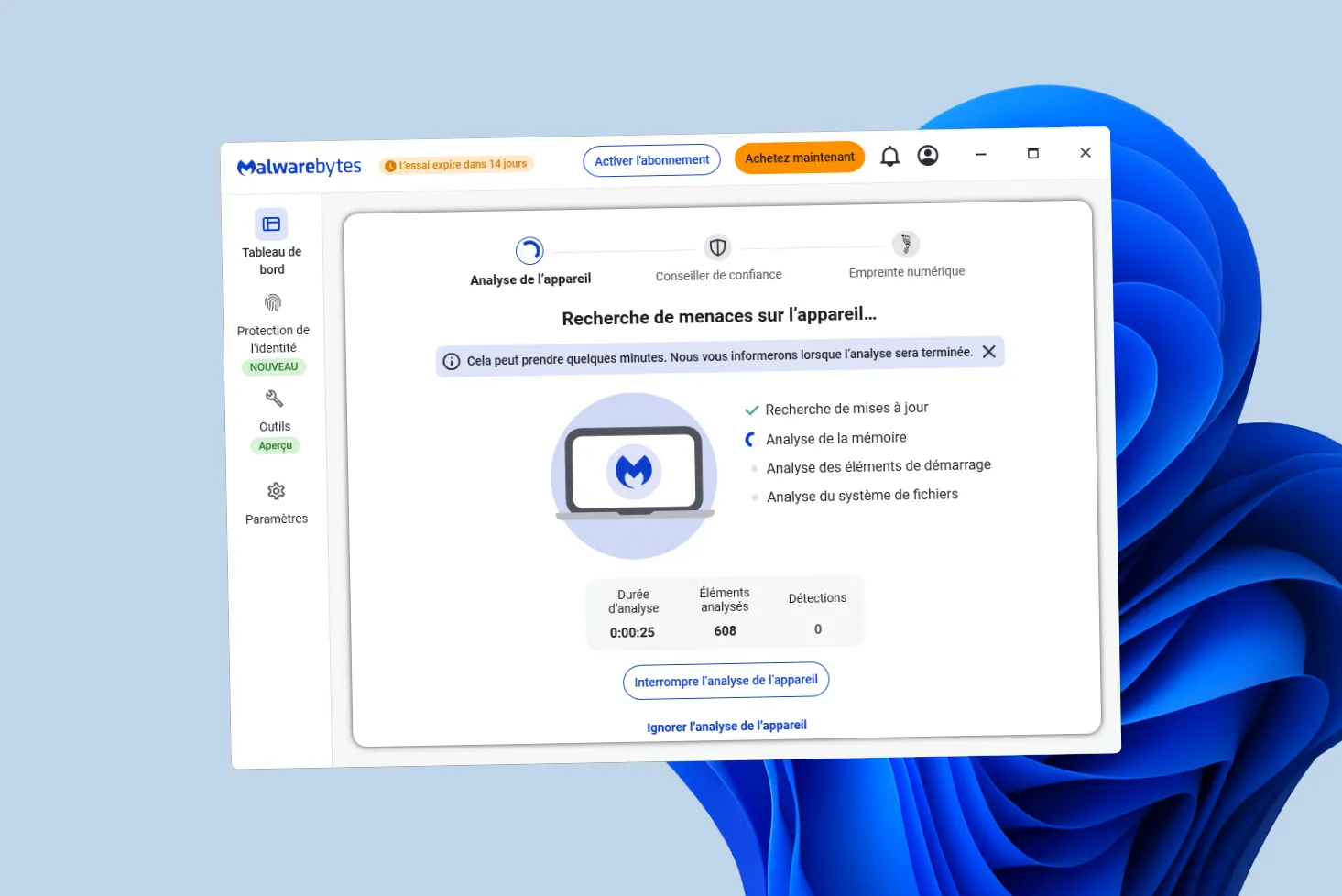Screen dimensions: 1342x896
Task: Dismiss the 'Cela peut prendre quelques minutes' banner
Action: click(989, 352)
